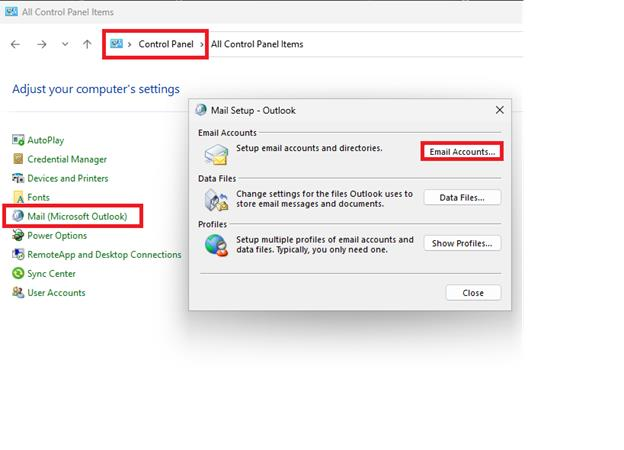Click the Profiles globe icon
Image resolution: width=624 pixels, height=450 pixels.
tap(216, 245)
